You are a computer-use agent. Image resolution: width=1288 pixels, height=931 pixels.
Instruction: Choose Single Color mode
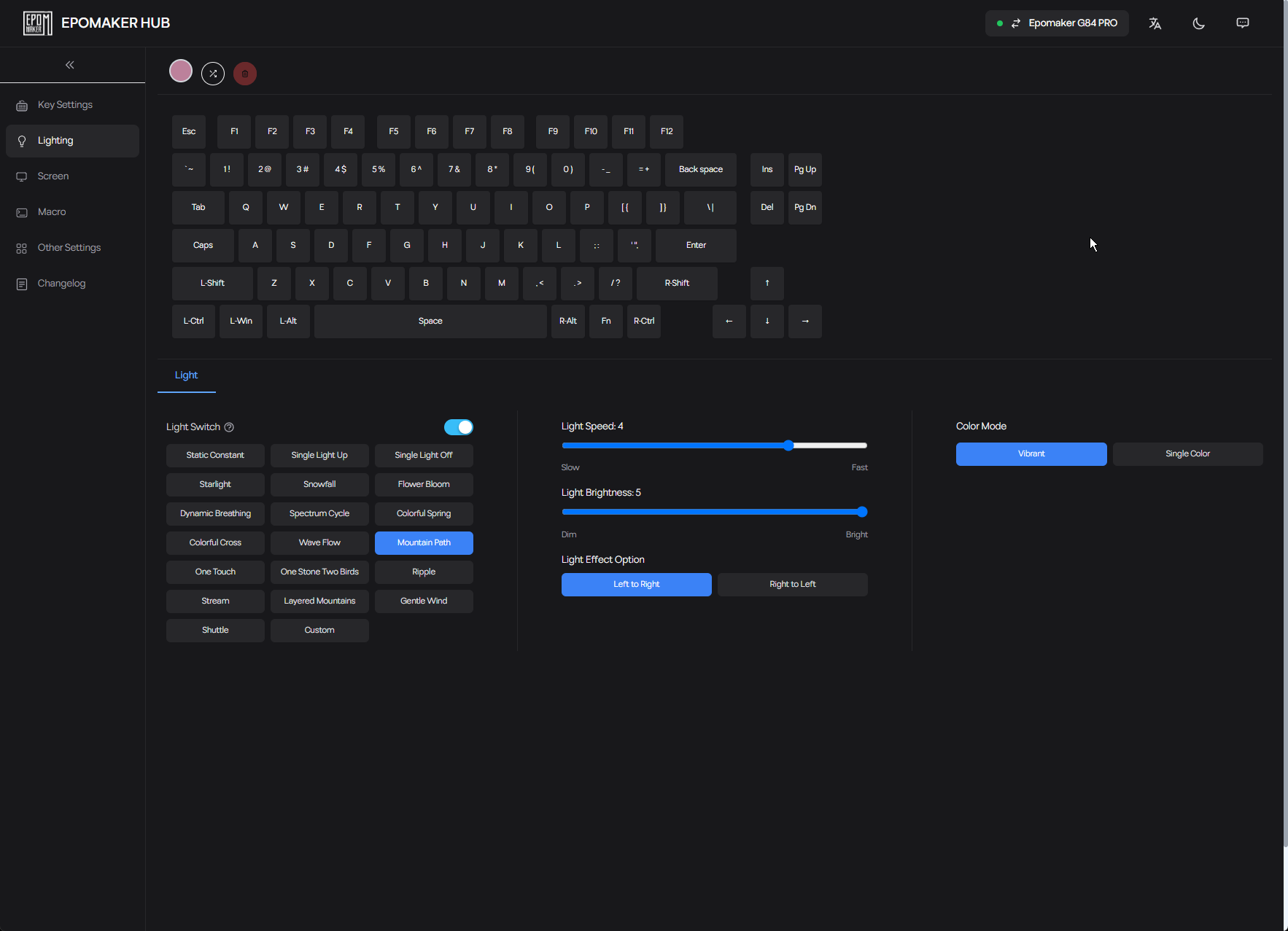[1187, 454]
